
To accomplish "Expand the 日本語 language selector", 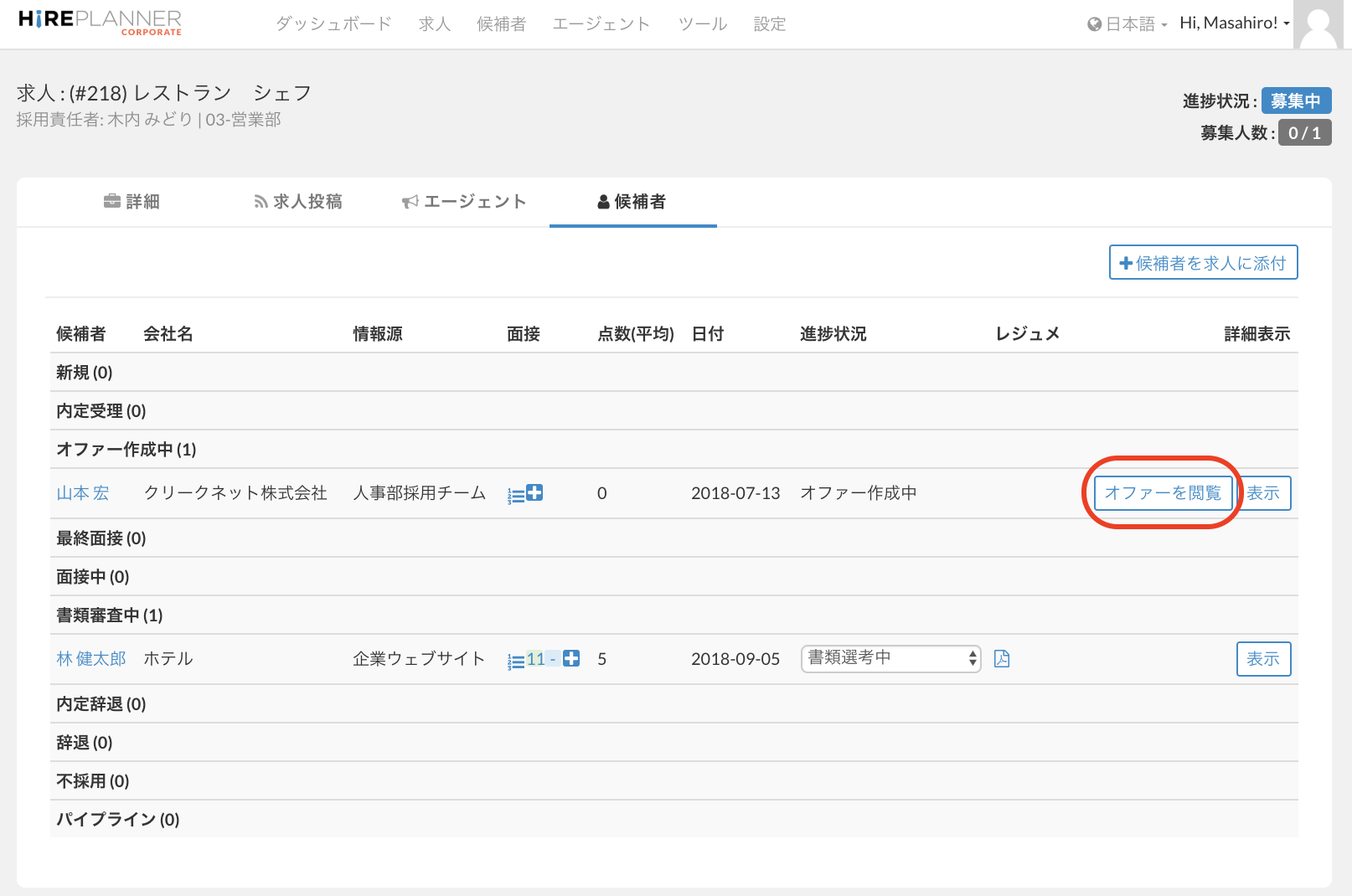I will click(x=1128, y=24).
